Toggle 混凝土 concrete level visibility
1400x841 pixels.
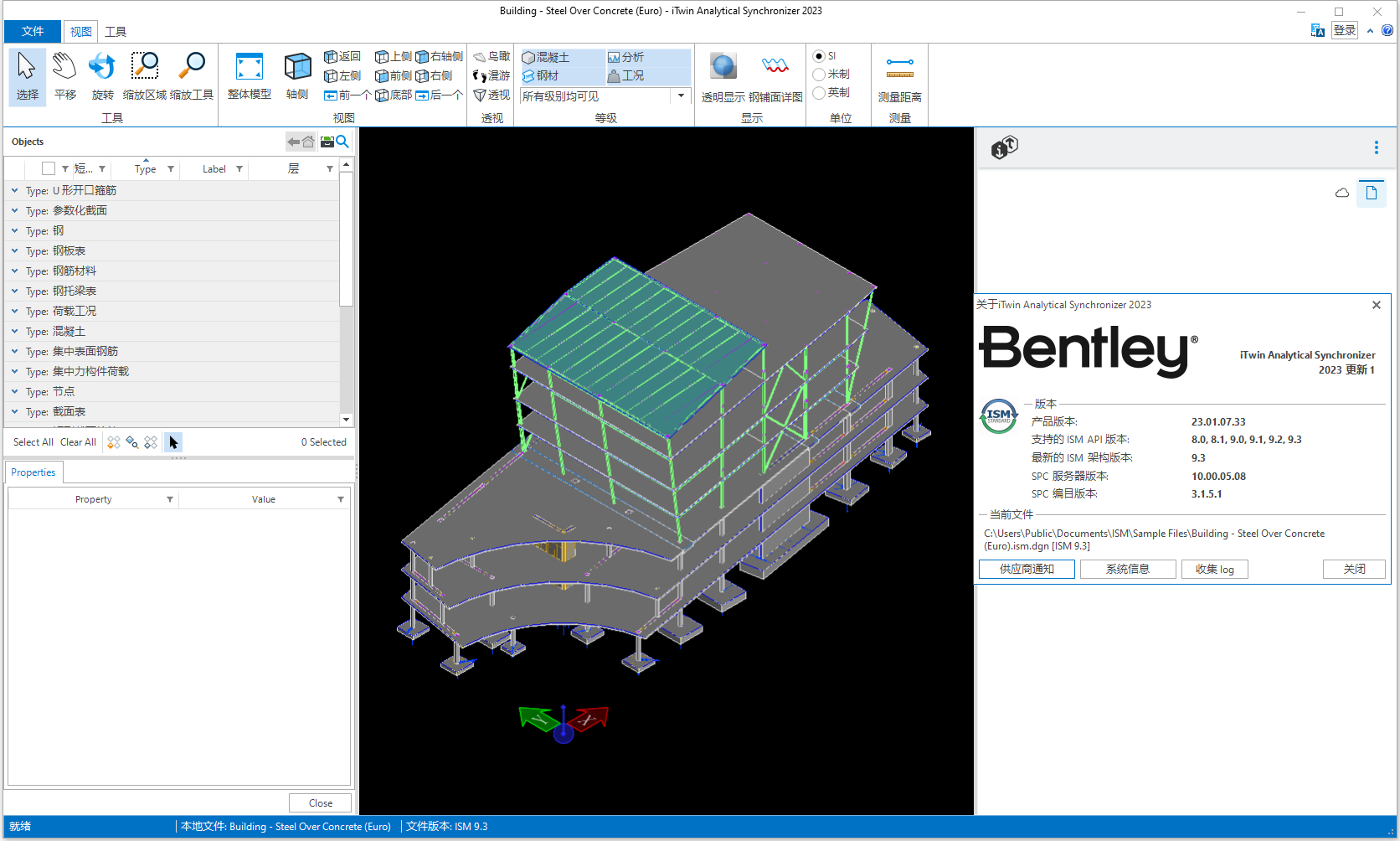[562, 58]
